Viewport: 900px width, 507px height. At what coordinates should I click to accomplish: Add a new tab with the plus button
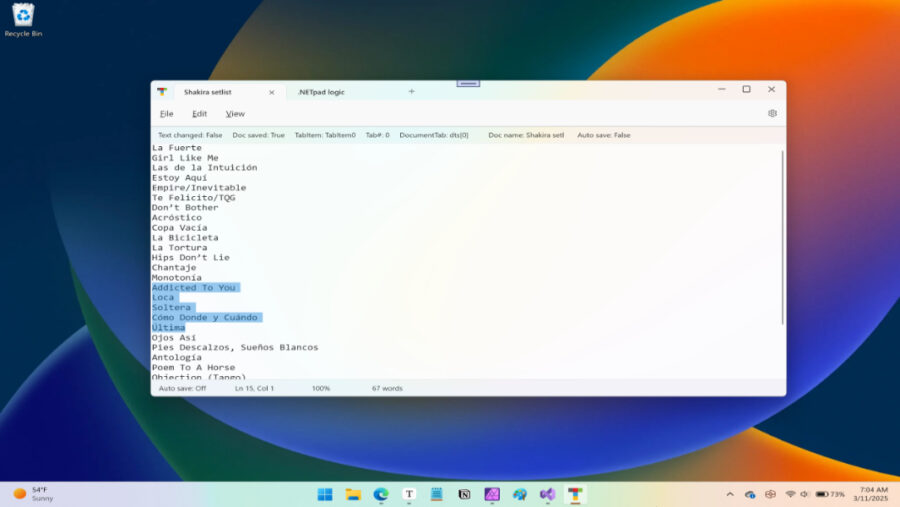point(411,91)
